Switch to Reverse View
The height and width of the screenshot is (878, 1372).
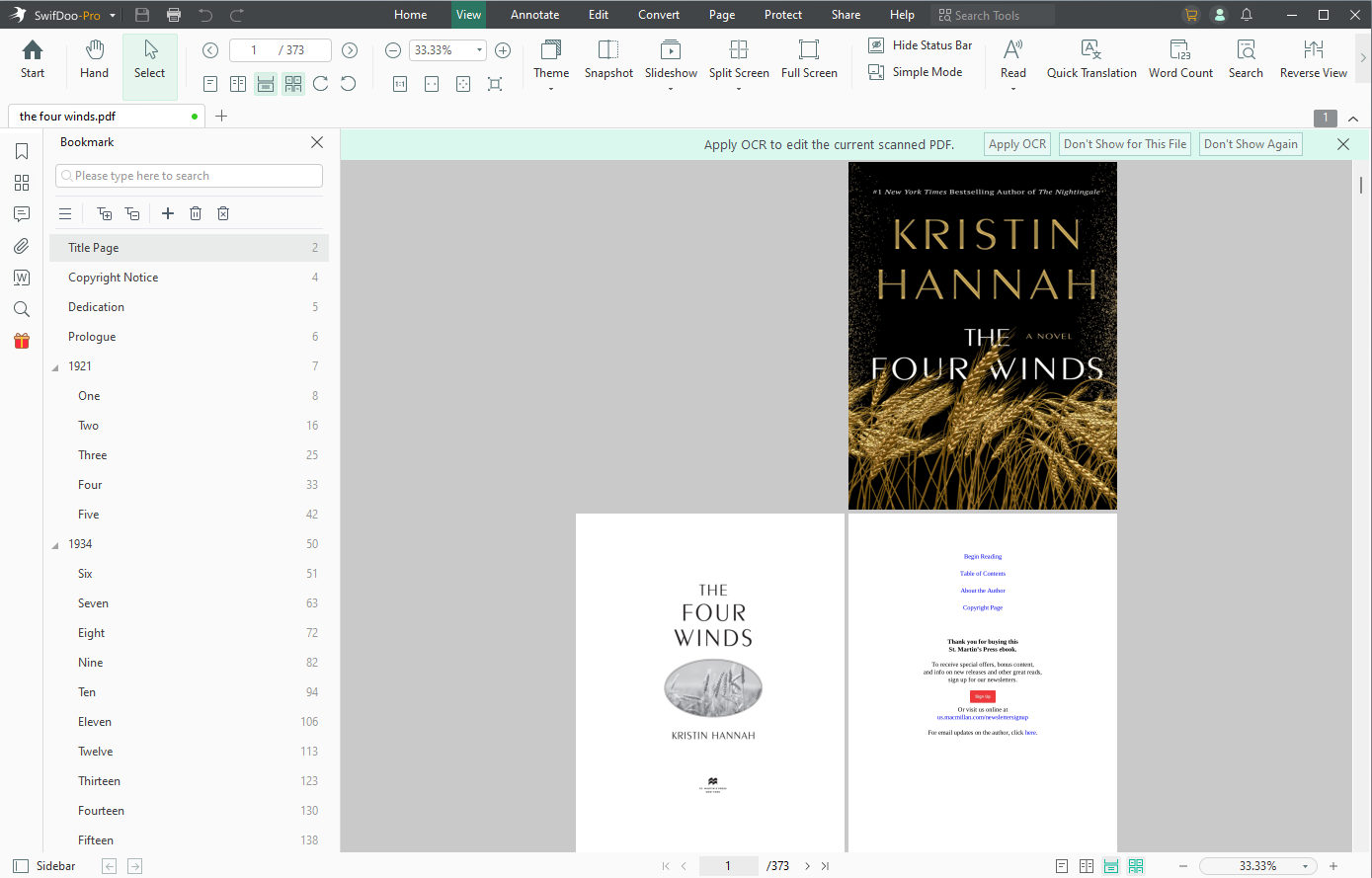pyautogui.click(x=1314, y=59)
